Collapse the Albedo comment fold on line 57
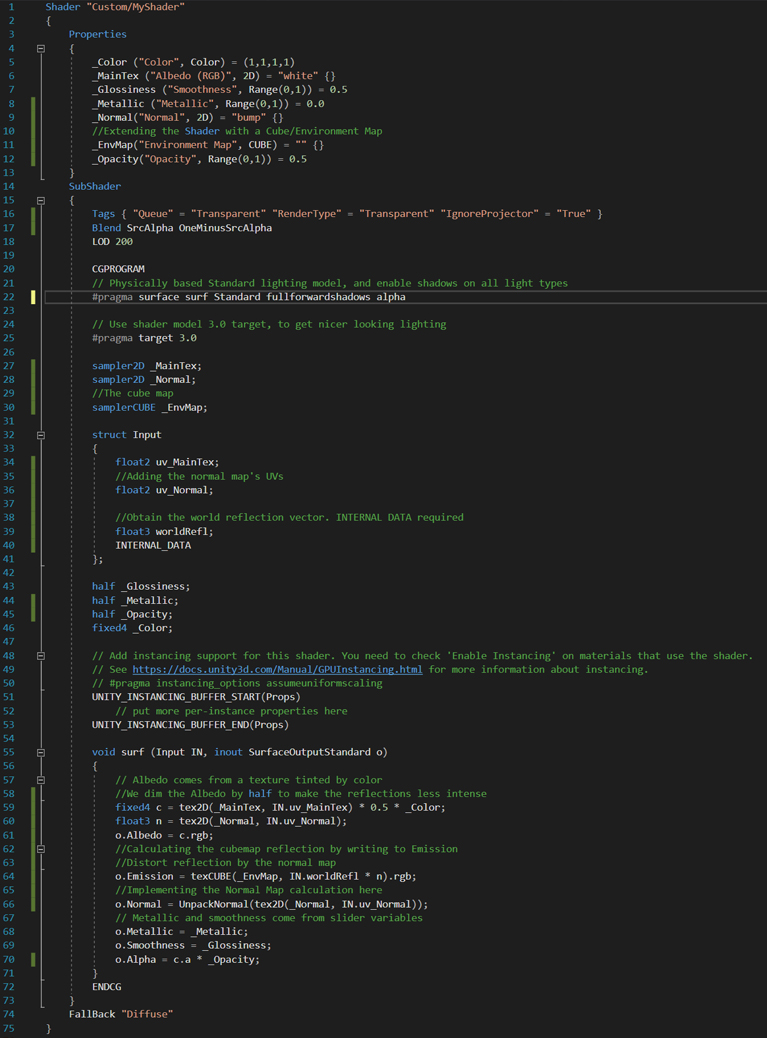The image size is (767, 1038). point(41,780)
